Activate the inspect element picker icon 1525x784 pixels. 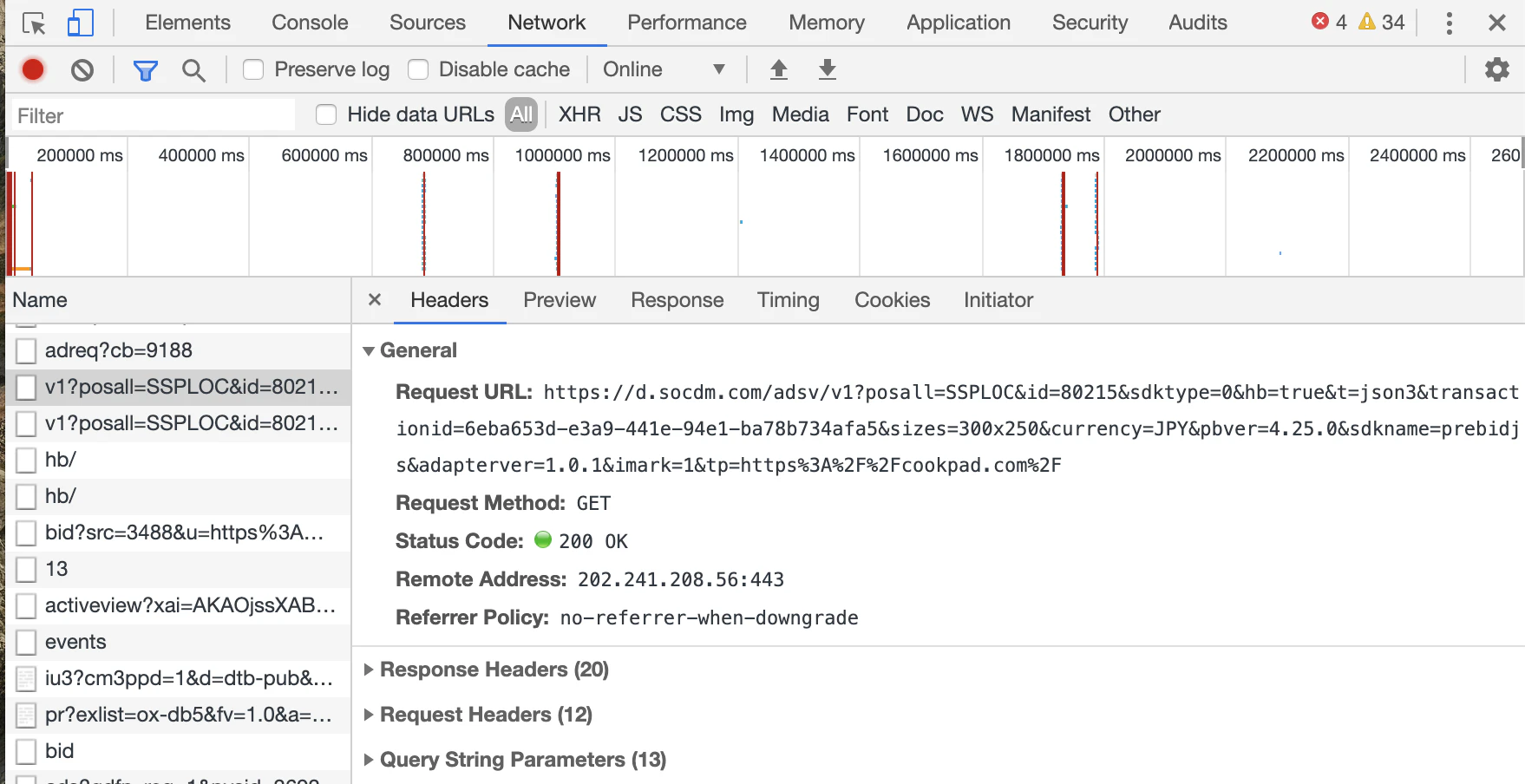point(34,23)
